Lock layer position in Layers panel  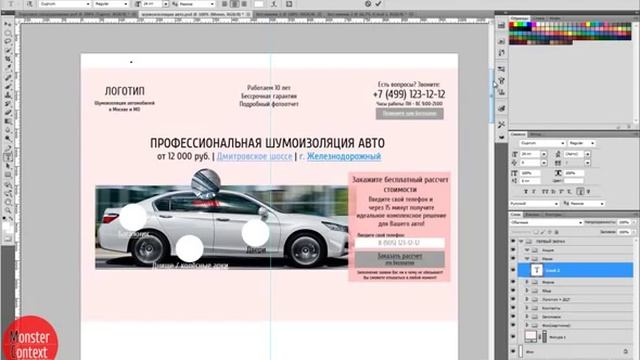coord(549,232)
